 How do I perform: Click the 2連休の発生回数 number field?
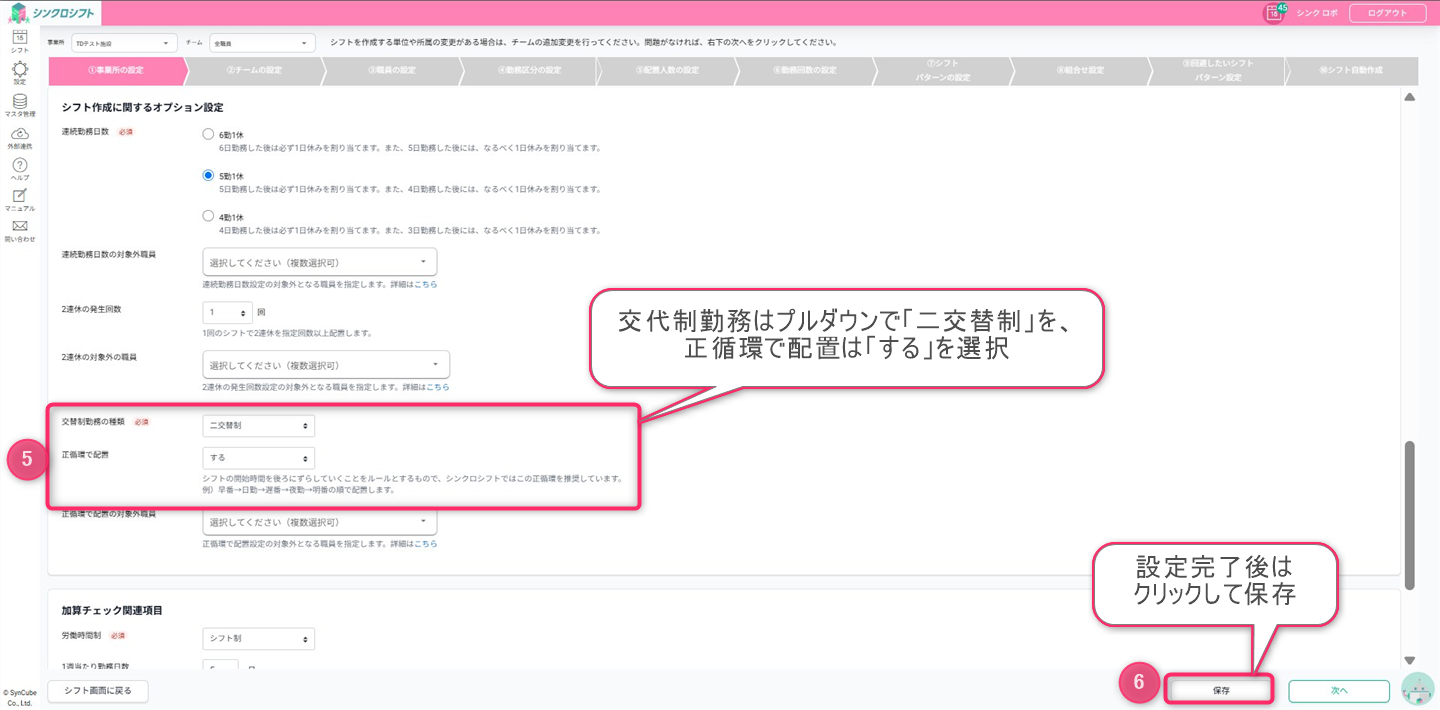point(226,312)
